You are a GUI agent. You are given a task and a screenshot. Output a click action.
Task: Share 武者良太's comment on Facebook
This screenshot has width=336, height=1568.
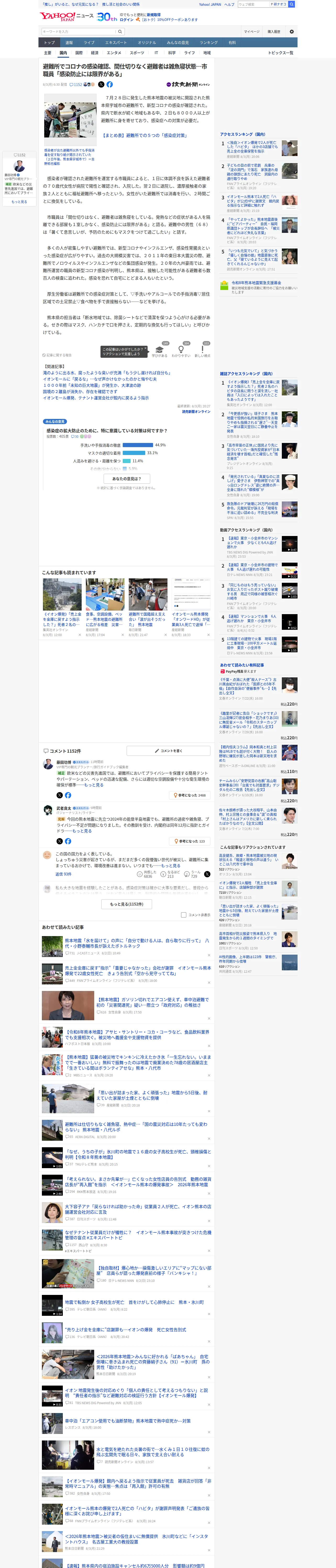tap(68, 841)
